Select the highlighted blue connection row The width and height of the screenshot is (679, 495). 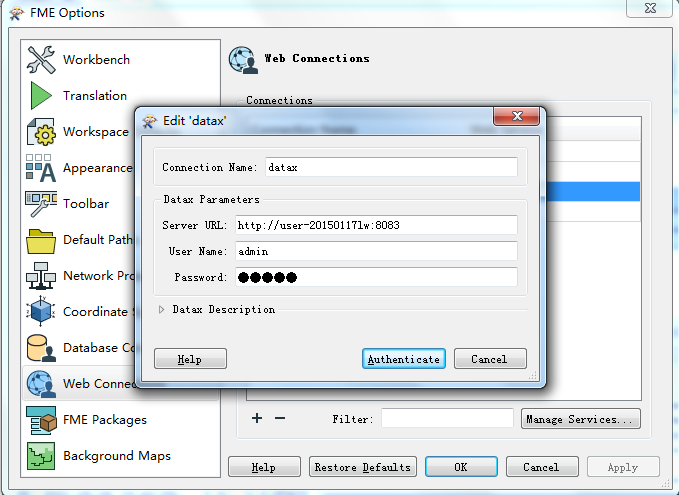pyautogui.click(x=593, y=191)
